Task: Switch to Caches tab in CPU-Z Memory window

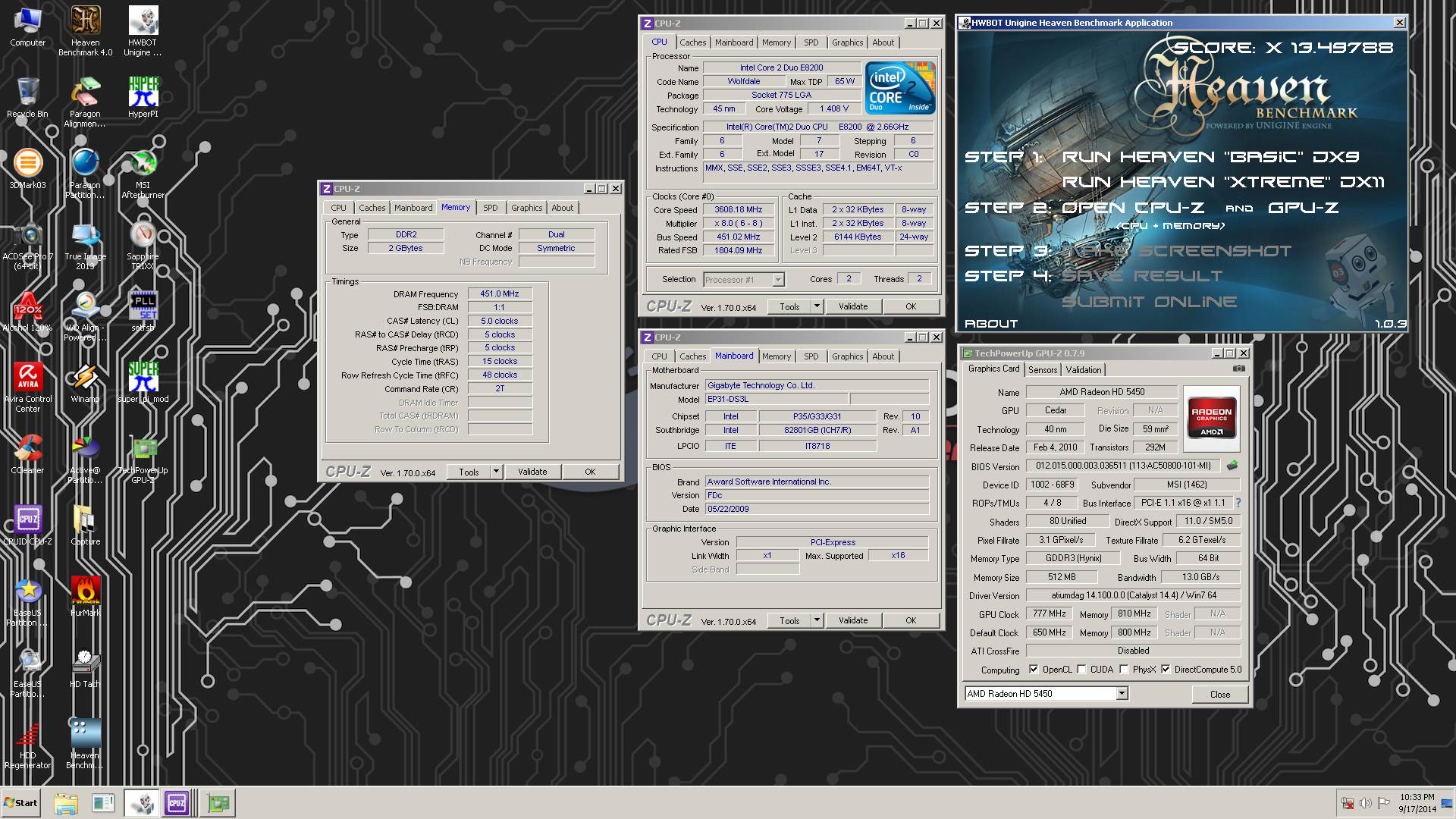Action: pyautogui.click(x=372, y=208)
